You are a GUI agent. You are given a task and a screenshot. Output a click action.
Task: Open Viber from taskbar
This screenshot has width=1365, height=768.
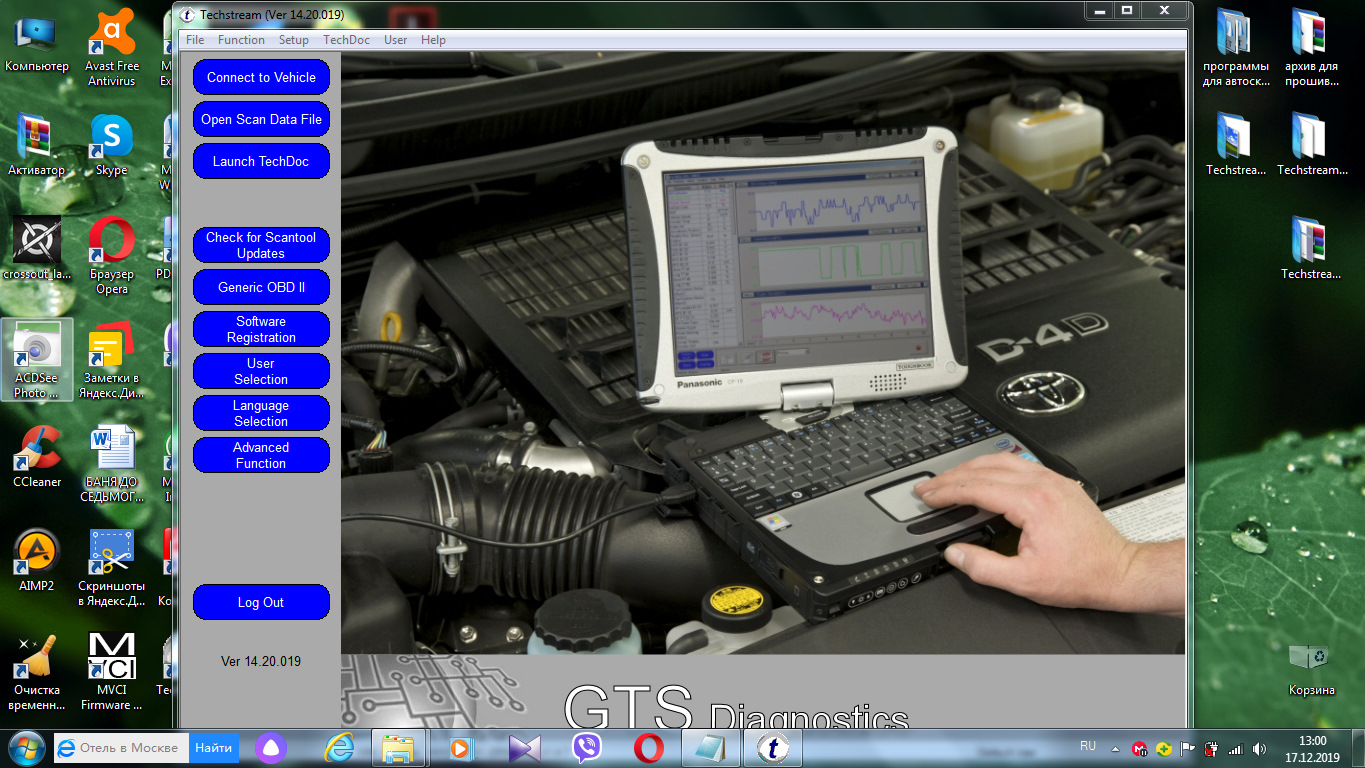586,747
